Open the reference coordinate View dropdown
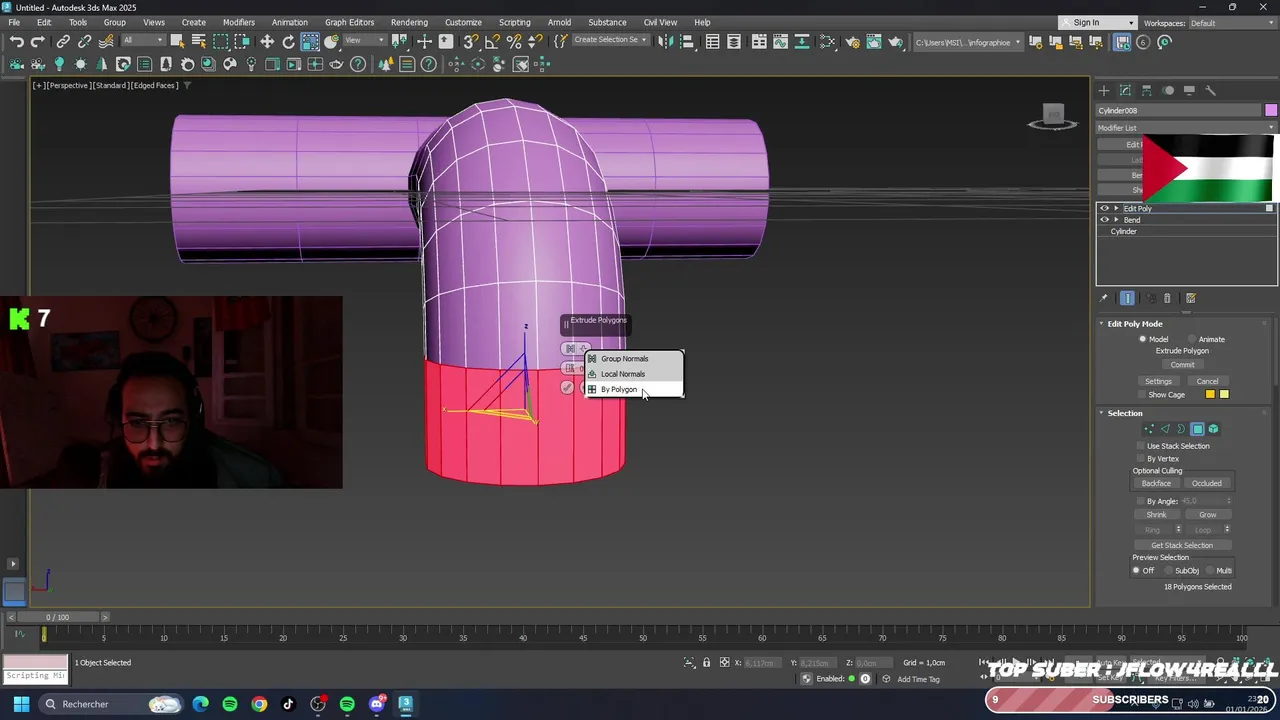This screenshot has height=720, width=1280. [365, 41]
